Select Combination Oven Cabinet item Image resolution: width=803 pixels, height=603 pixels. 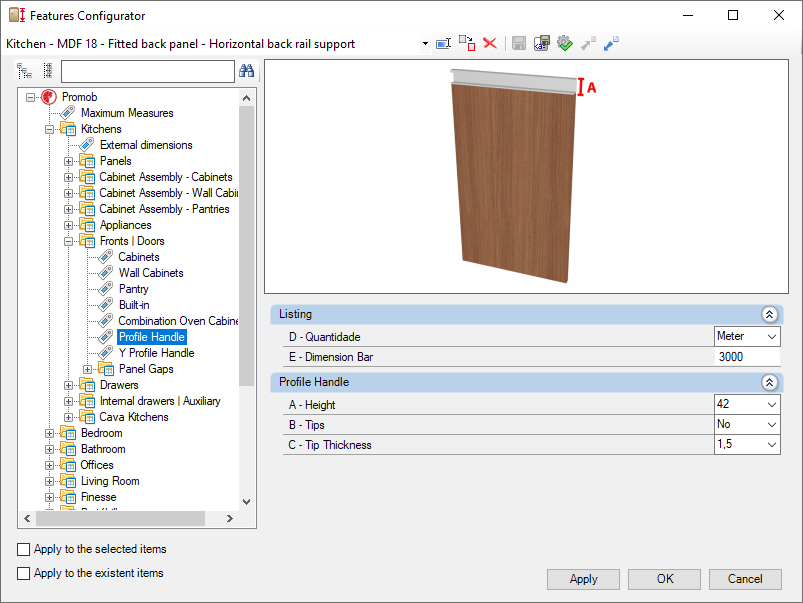point(178,321)
